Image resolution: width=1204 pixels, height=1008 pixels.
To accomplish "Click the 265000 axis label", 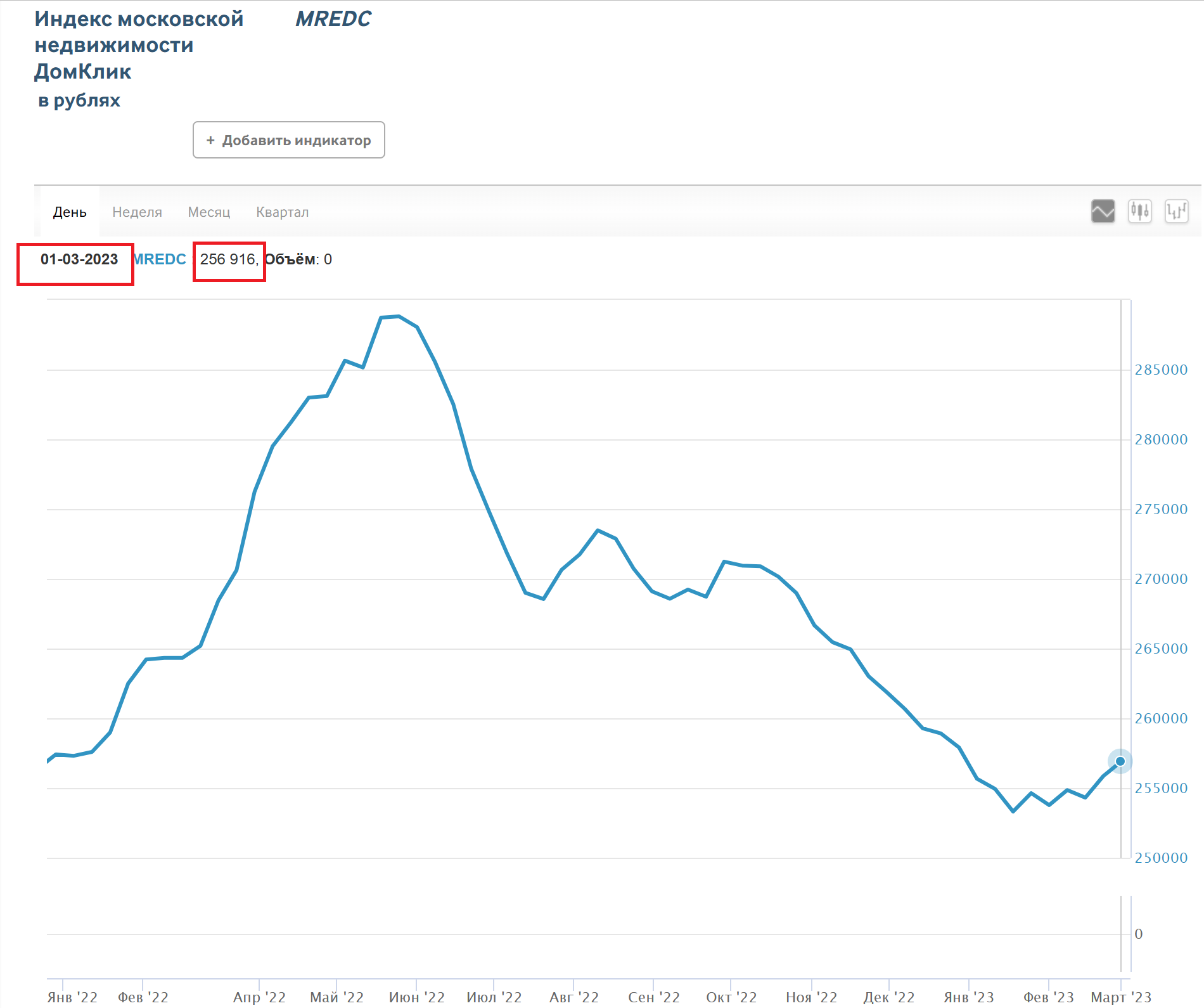I will [x=1161, y=649].
